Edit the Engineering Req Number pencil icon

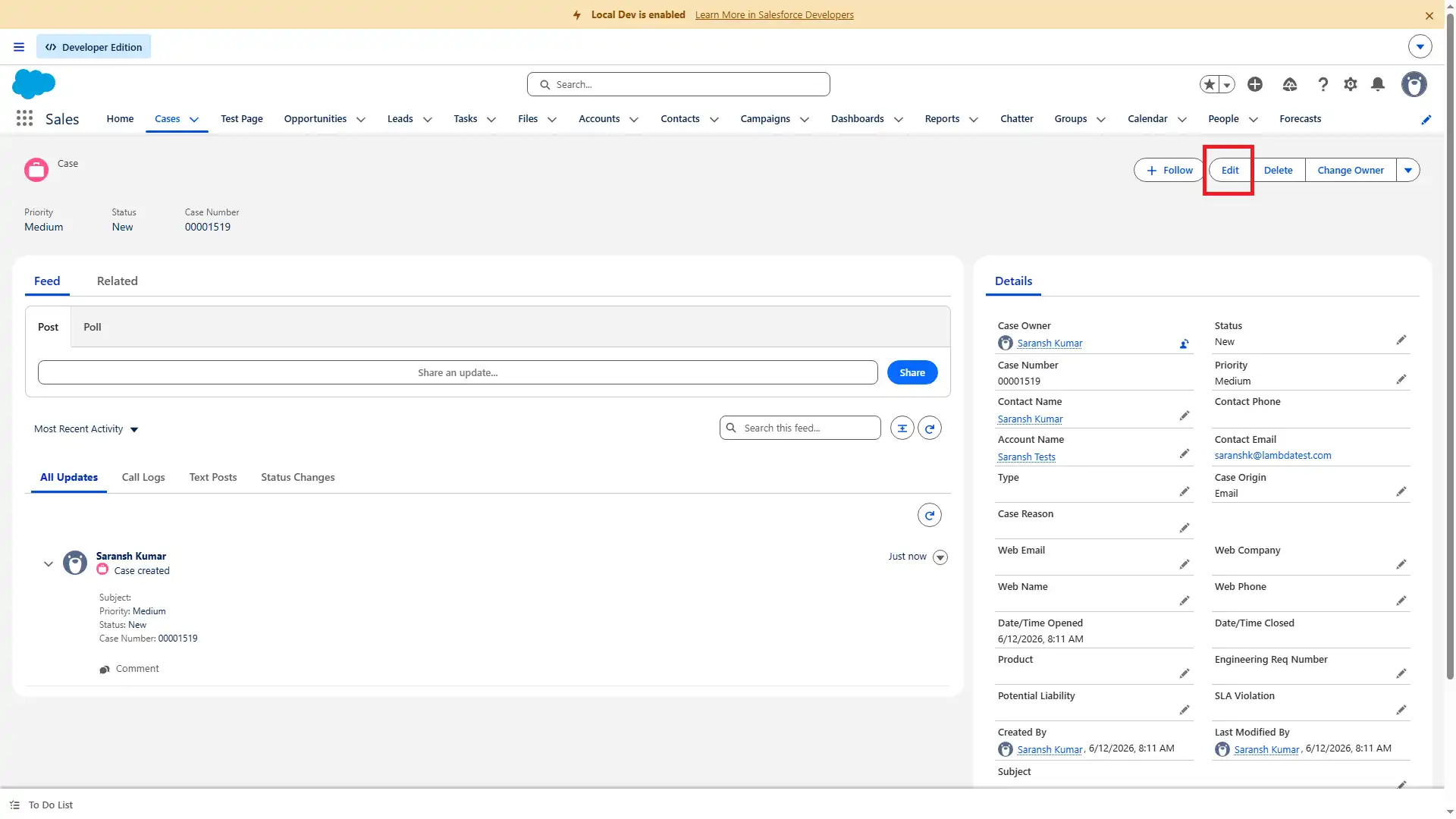1401,673
